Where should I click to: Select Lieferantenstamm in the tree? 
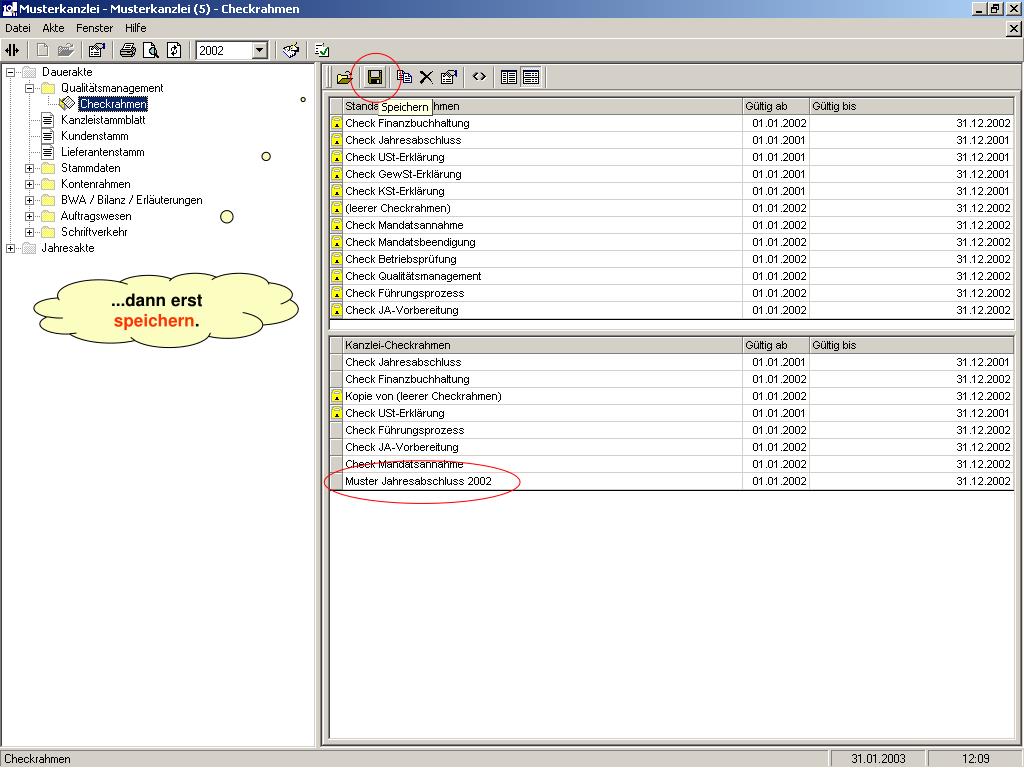(103, 152)
